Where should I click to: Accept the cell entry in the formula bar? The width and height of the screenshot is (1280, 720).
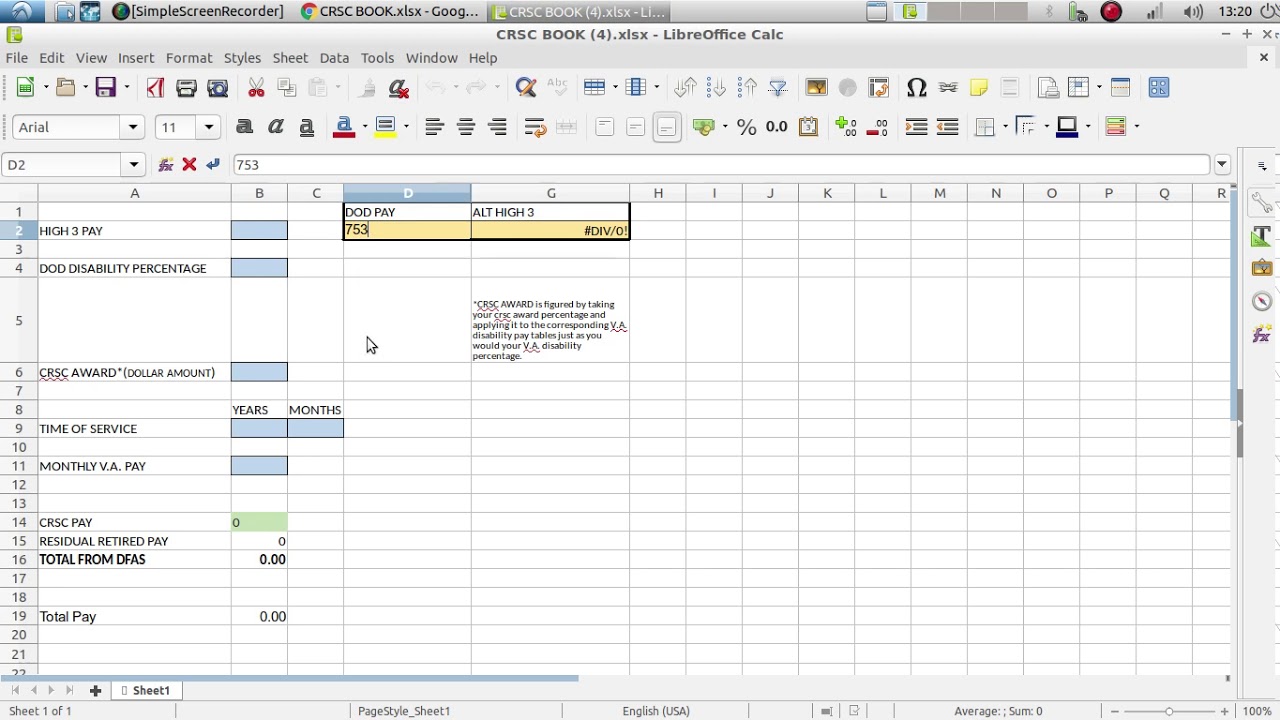(x=213, y=165)
